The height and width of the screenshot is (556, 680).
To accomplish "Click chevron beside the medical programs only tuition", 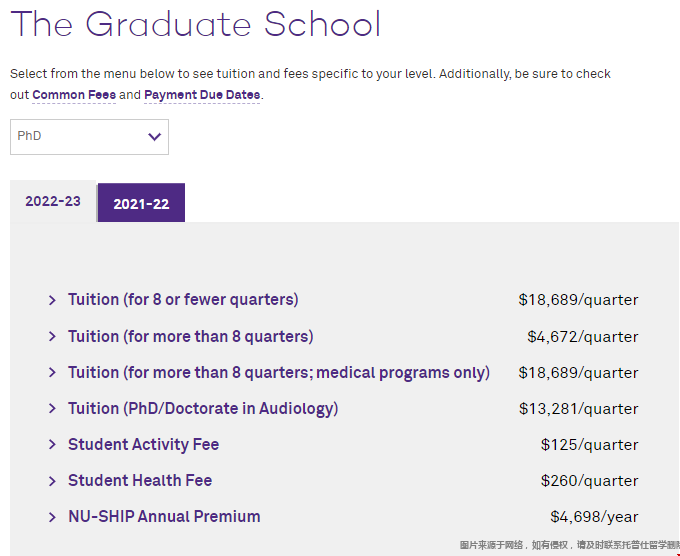I will tap(52, 372).
